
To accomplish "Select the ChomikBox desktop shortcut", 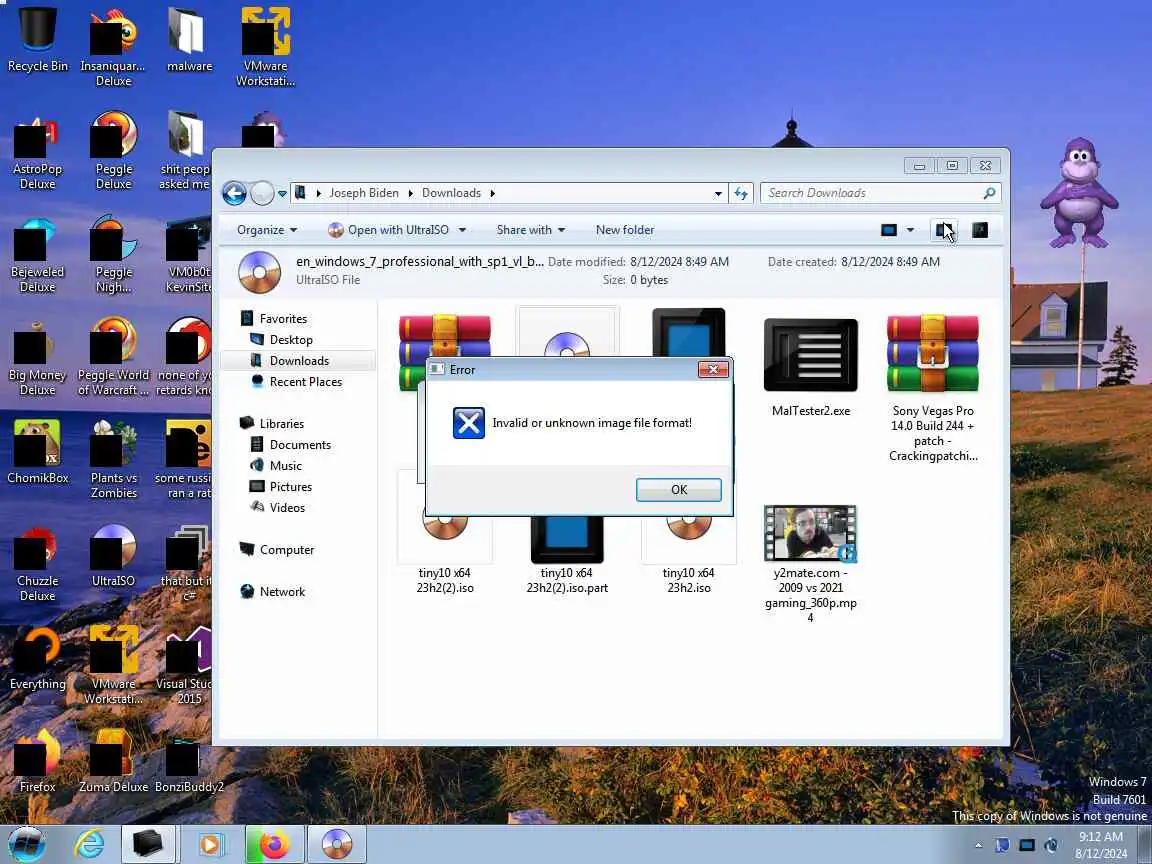I will [x=37, y=451].
